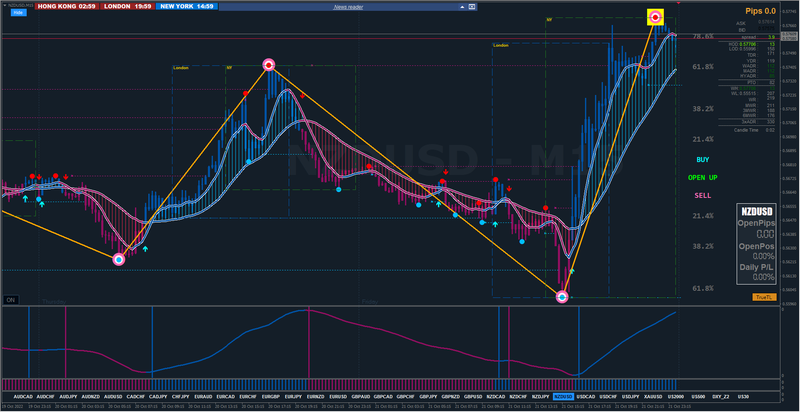This screenshot has height=412, width=800.
Task: Open the News reader link
Action: [348, 7]
